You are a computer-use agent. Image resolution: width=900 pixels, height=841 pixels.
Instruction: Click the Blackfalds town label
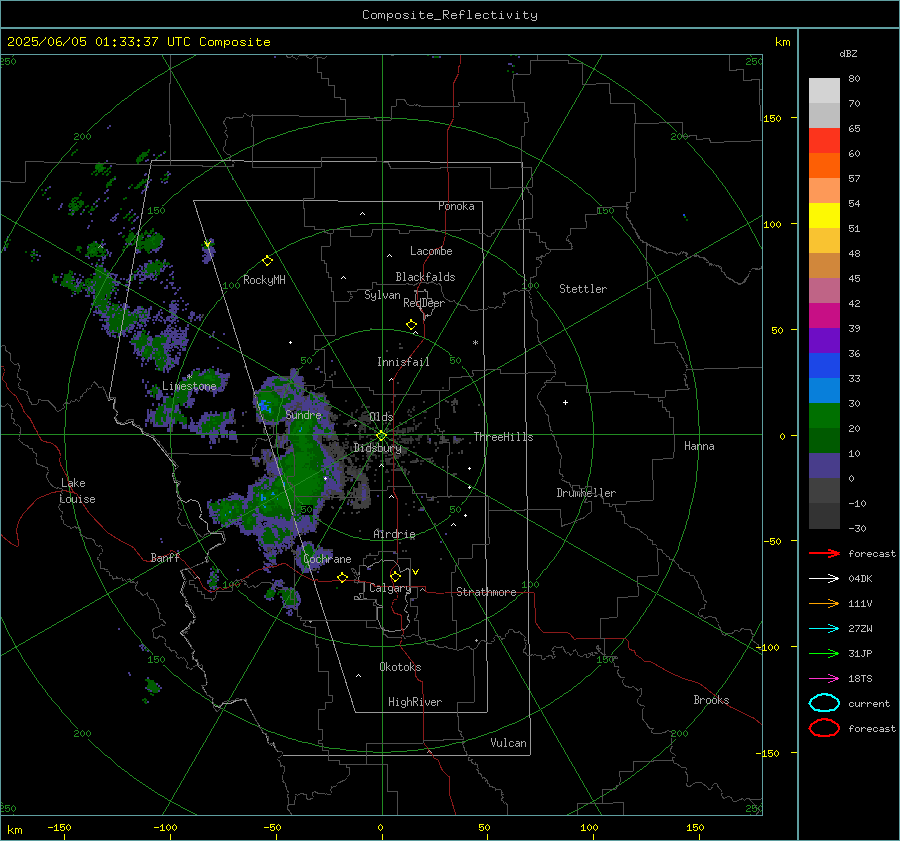(425, 277)
